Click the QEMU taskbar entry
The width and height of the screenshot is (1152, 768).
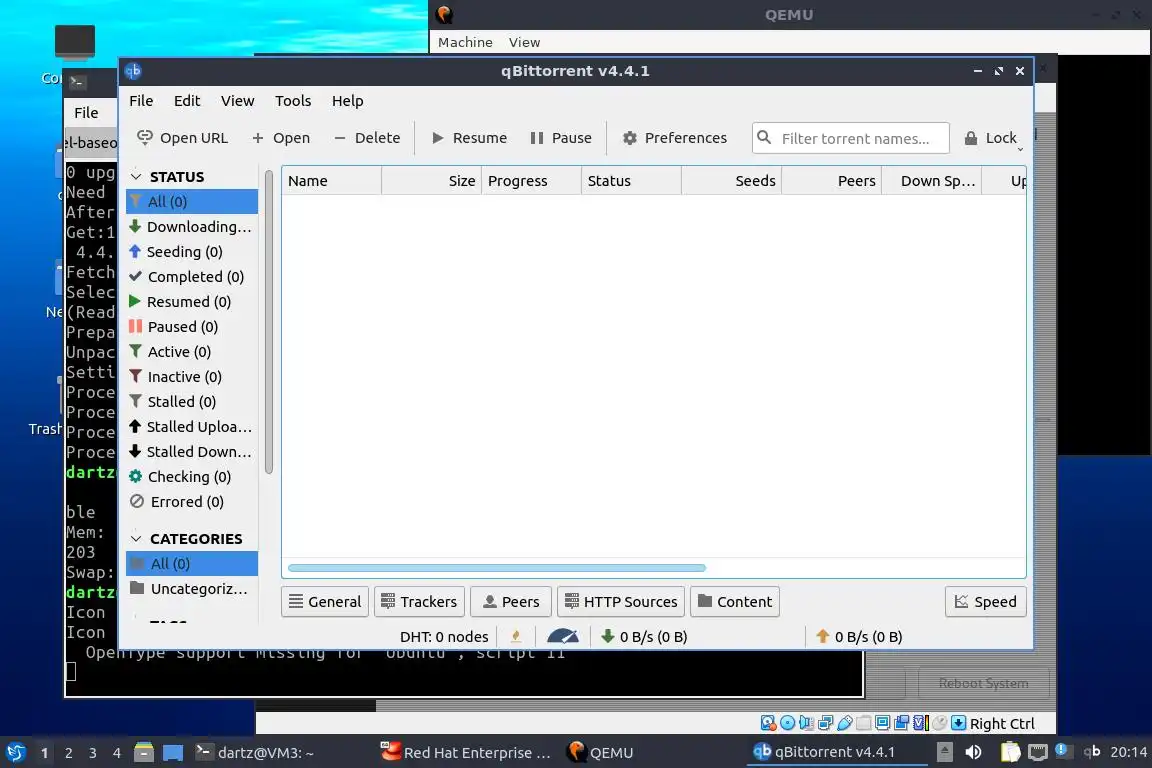(600, 753)
